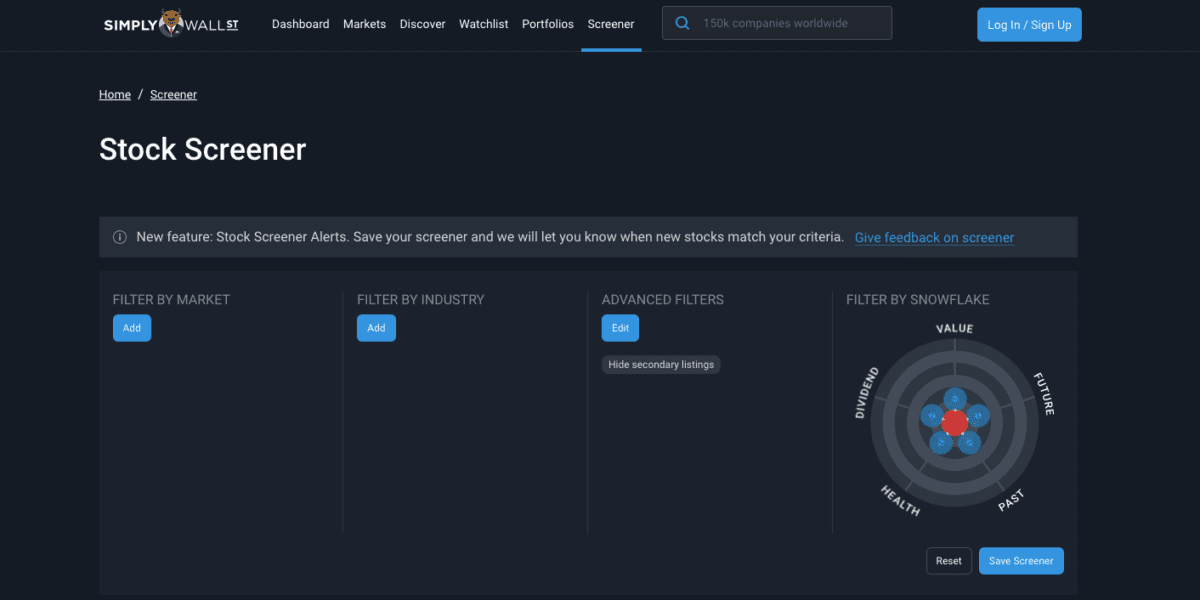Click the Dividend axis handle on the snowflake
The height and width of the screenshot is (600, 1200).
coord(933,415)
